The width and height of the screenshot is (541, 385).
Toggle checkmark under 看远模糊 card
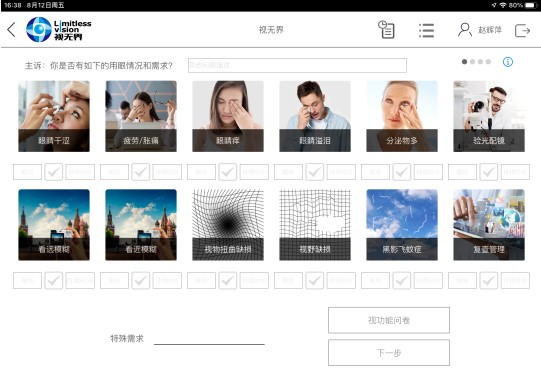click(x=54, y=280)
